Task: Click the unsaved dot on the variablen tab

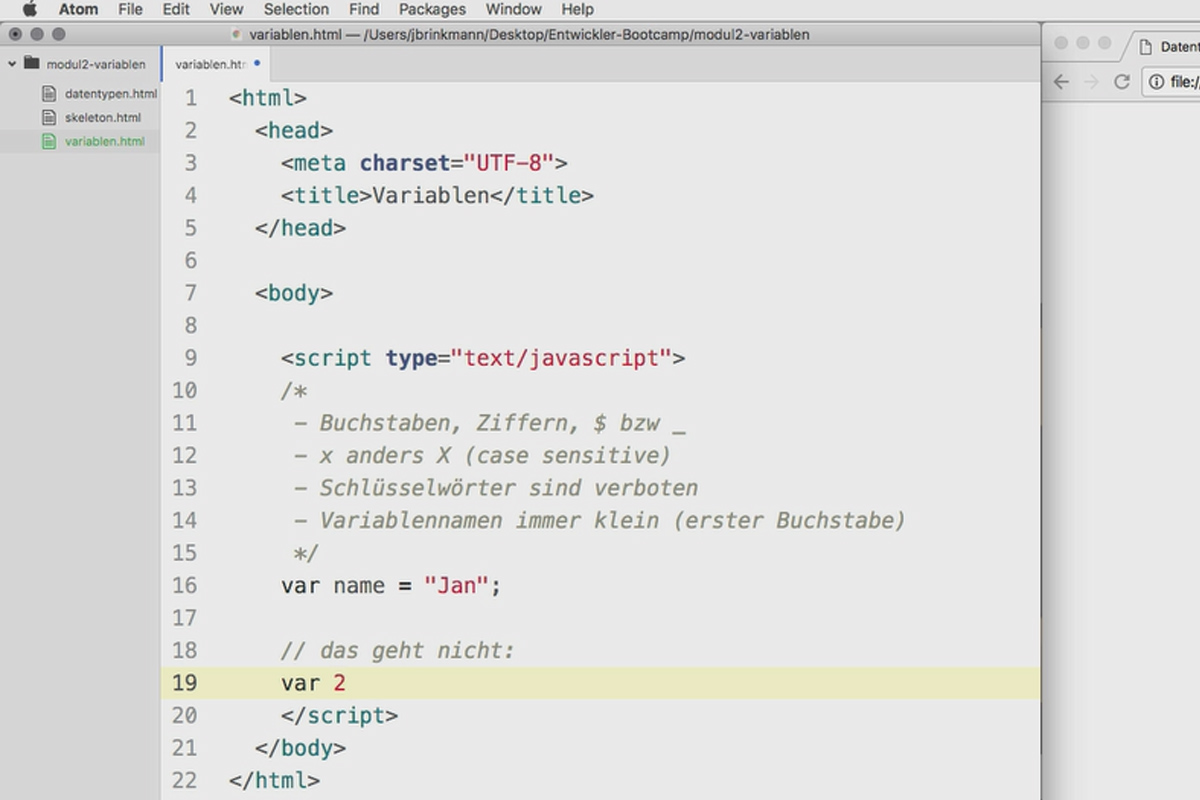Action: coord(257,63)
